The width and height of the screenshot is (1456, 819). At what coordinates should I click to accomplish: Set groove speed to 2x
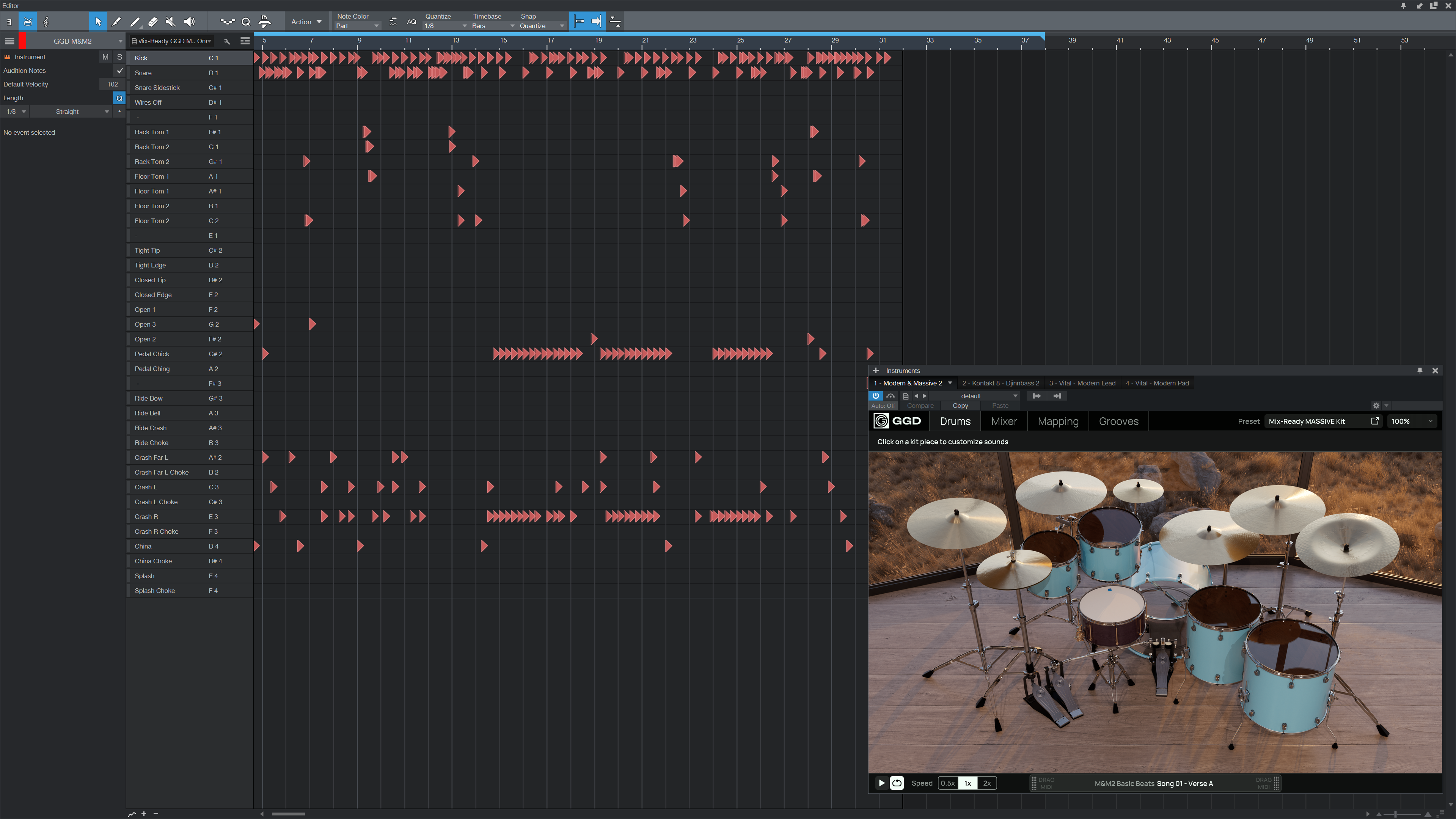coord(987,783)
